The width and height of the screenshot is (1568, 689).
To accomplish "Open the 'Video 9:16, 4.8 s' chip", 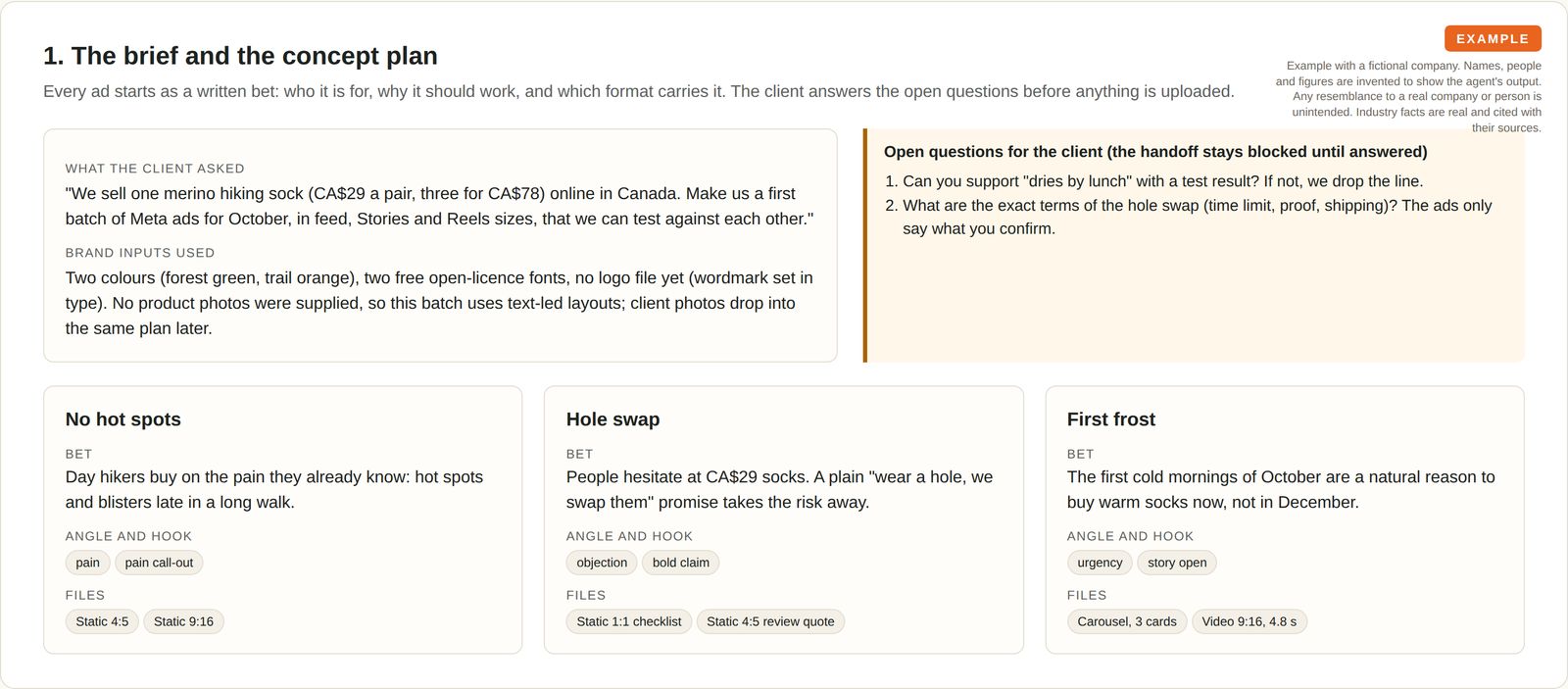I will pos(1249,621).
